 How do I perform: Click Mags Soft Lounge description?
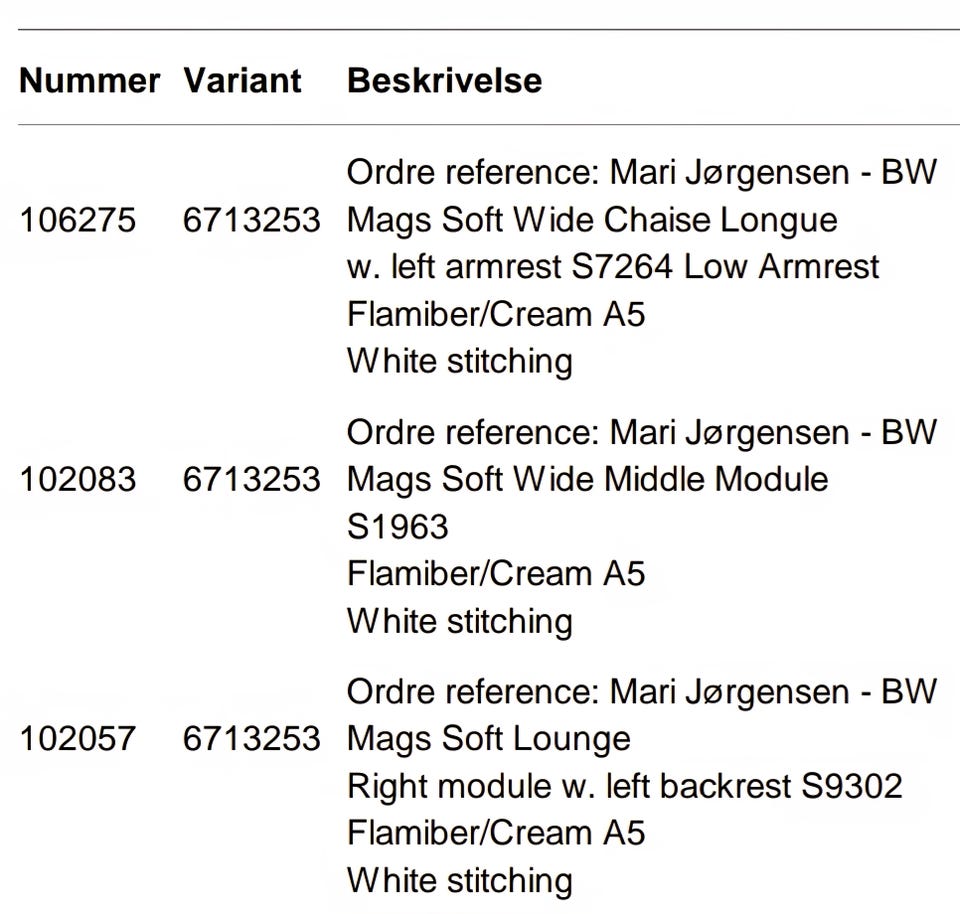coord(489,740)
